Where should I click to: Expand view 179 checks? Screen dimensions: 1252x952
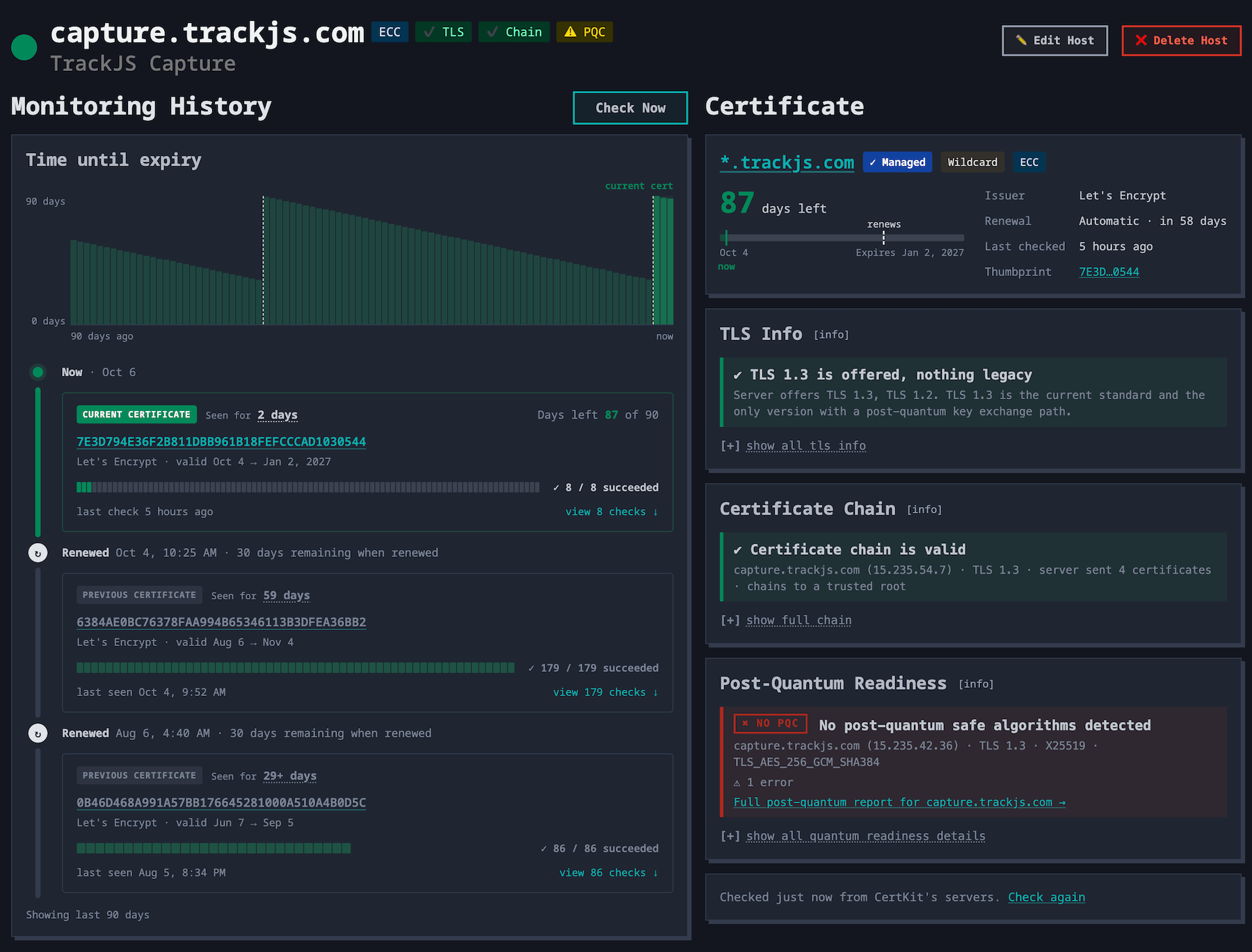click(x=605, y=693)
